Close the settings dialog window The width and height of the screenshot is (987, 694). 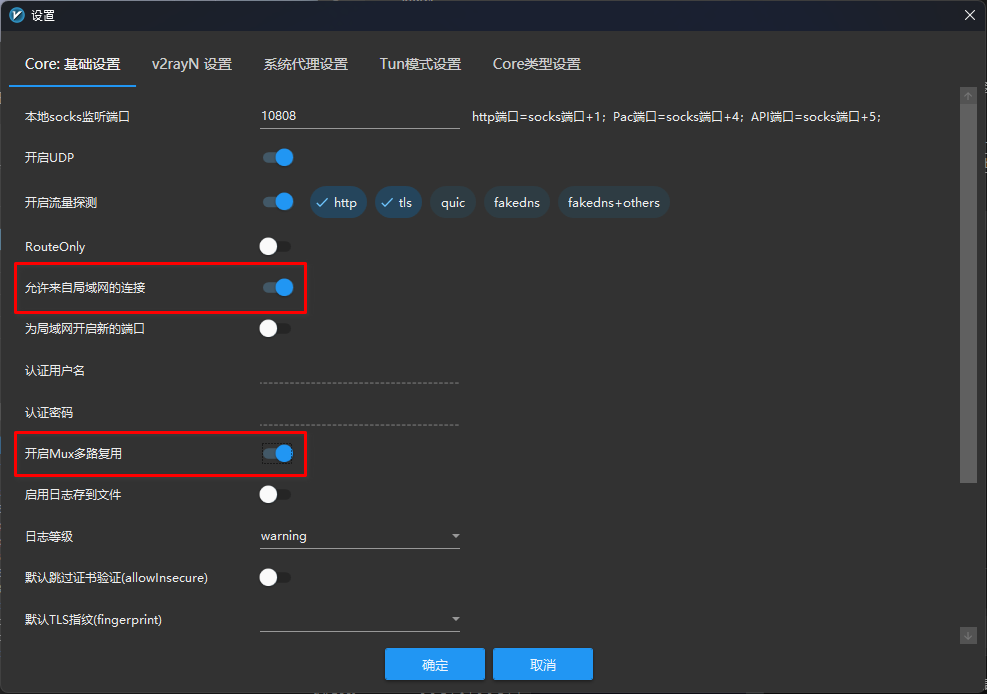(968, 15)
